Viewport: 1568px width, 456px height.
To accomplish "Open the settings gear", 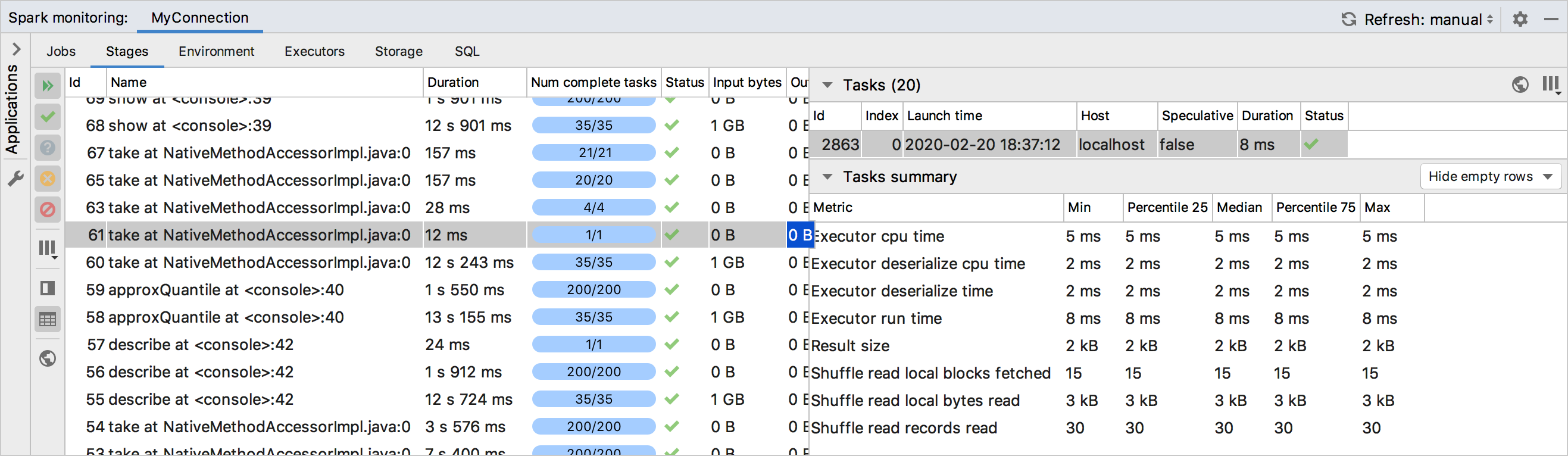I will (1520, 20).
